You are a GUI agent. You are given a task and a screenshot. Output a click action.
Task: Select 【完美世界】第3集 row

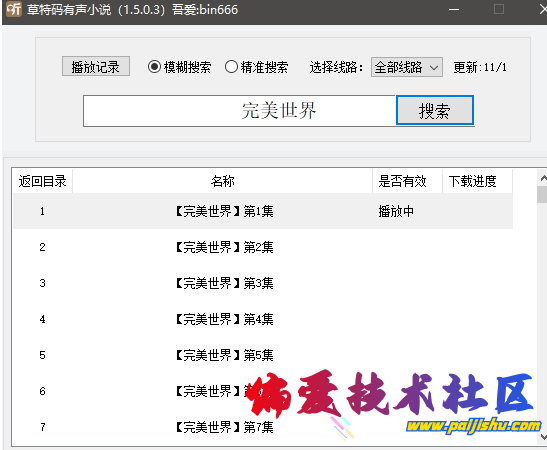point(263,283)
